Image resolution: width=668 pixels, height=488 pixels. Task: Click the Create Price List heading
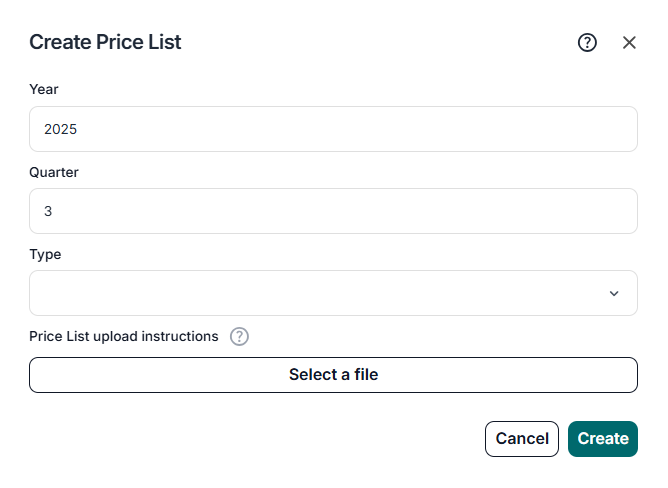click(105, 42)
